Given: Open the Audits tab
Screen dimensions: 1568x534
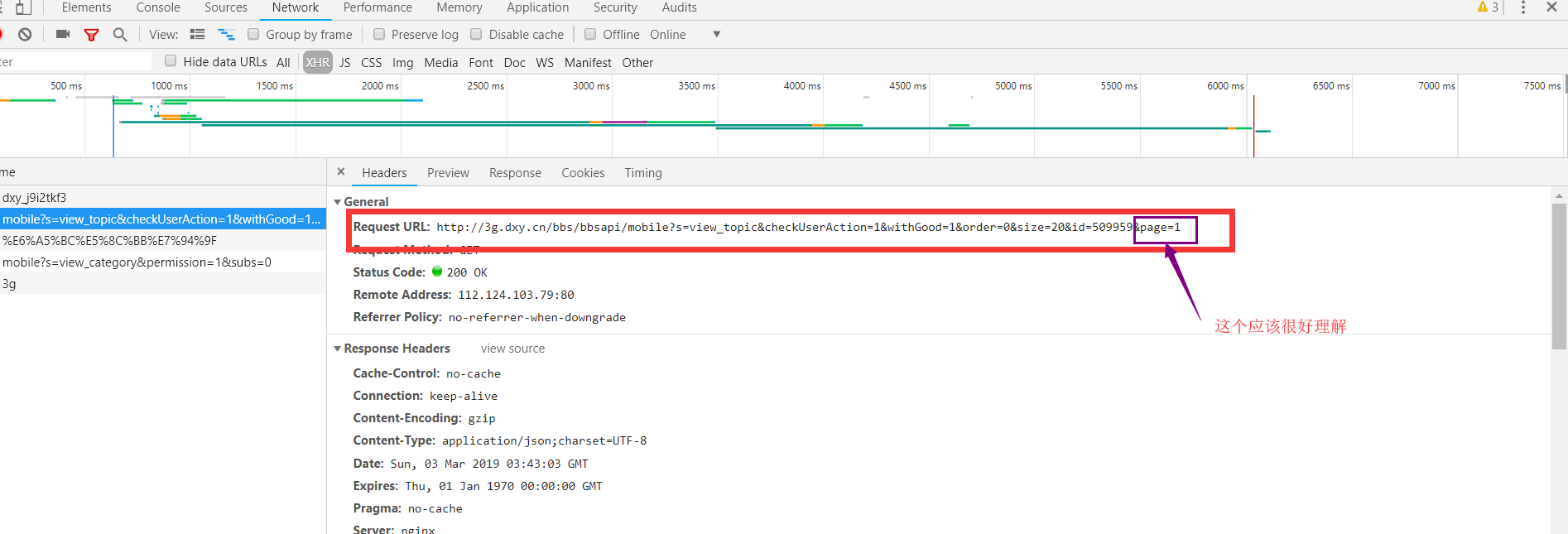Looking at the screenshot, I should coord(680,7).
